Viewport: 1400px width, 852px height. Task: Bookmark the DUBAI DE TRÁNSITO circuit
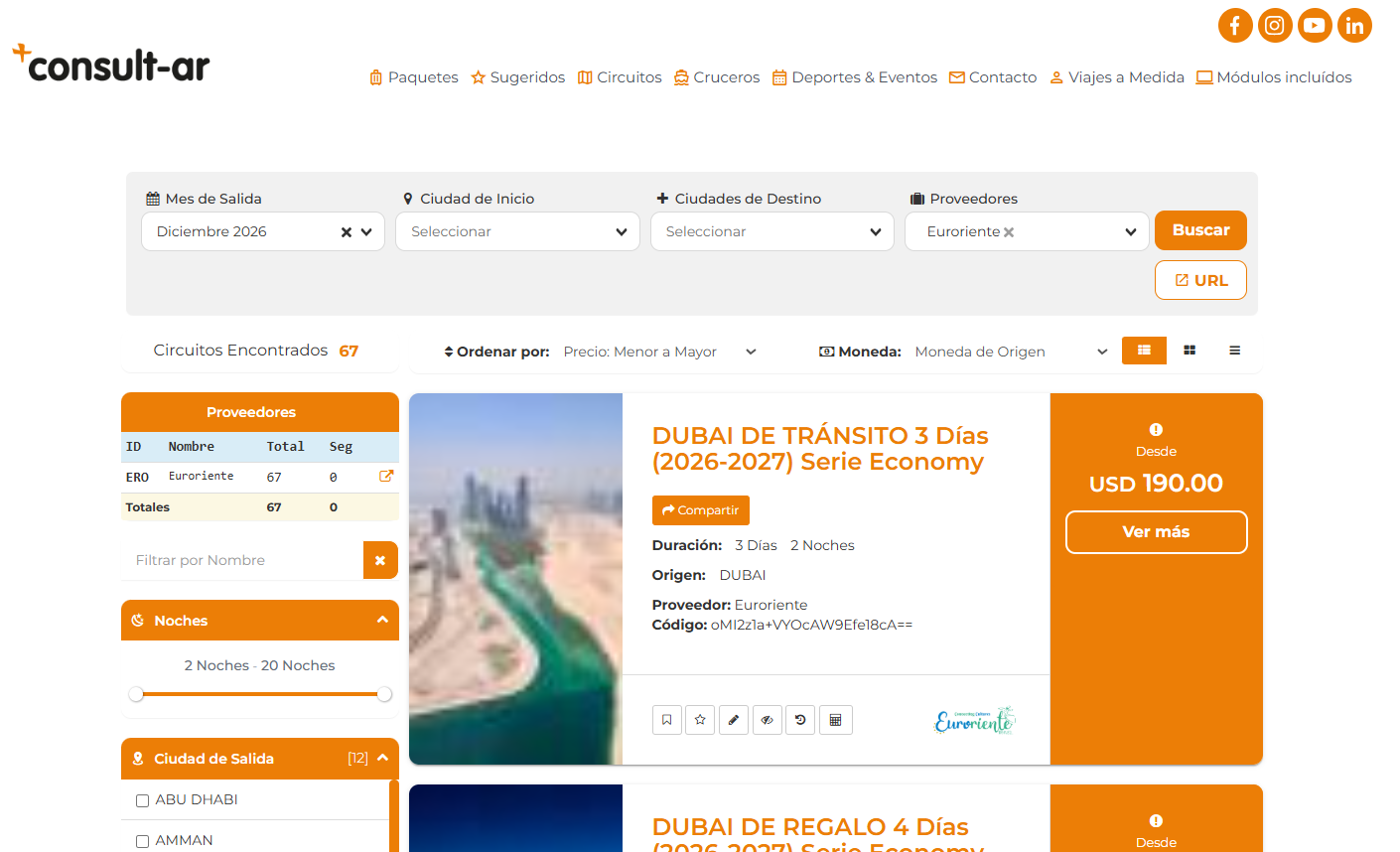(666, 720)
